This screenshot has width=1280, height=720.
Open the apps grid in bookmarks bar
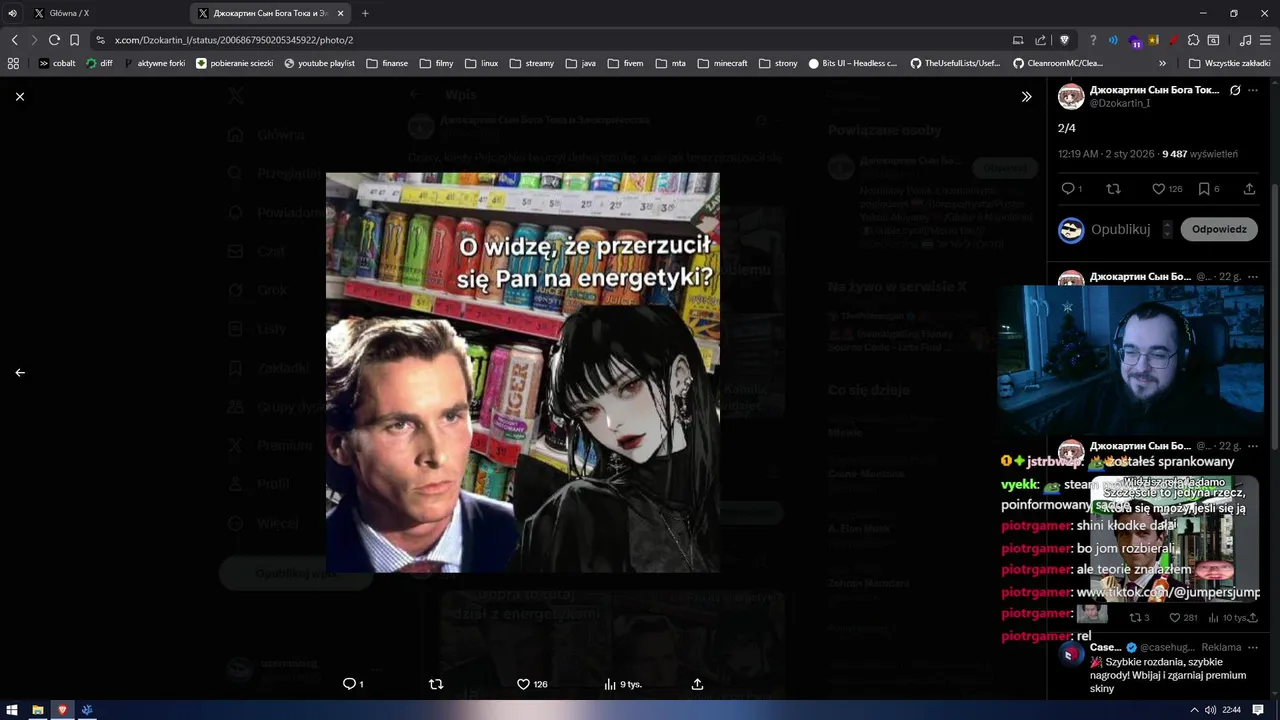(x=13, y=63)
